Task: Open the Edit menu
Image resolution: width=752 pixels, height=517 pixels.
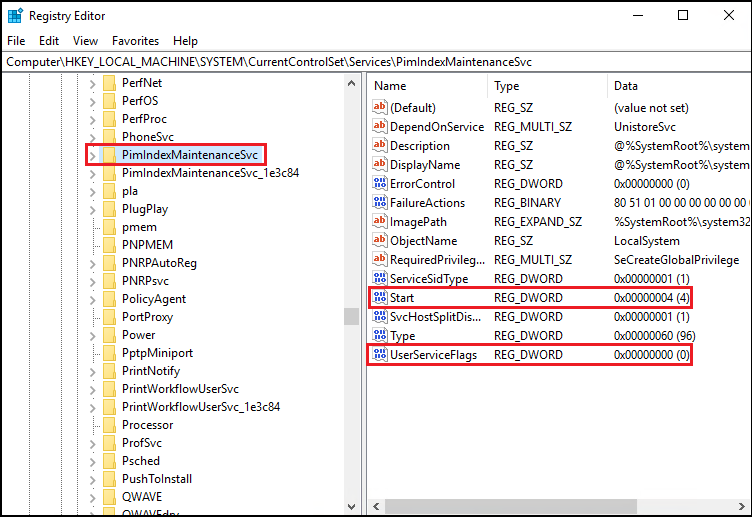Action: (49, 41)
